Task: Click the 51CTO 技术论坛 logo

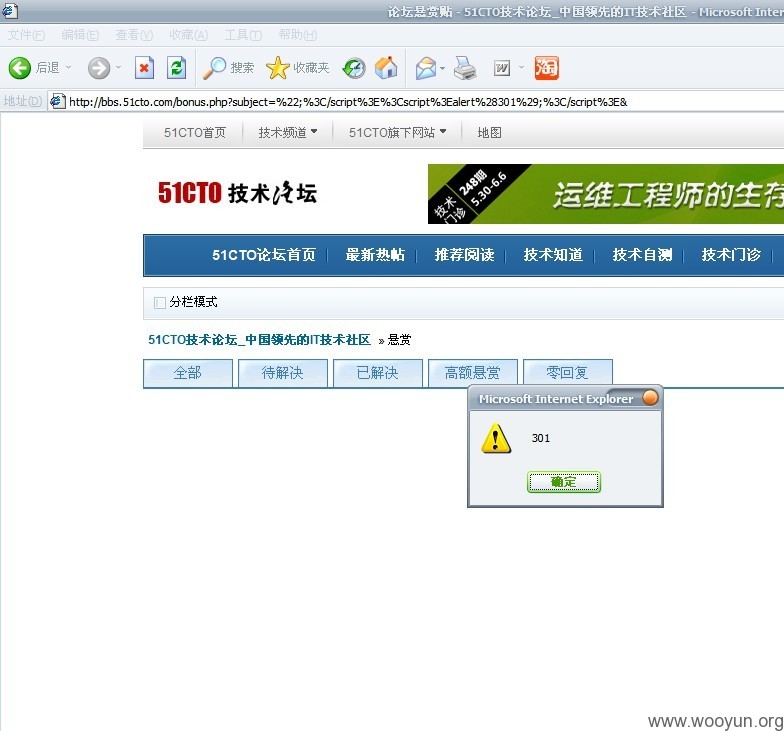Action: click(x=238, y=193)
